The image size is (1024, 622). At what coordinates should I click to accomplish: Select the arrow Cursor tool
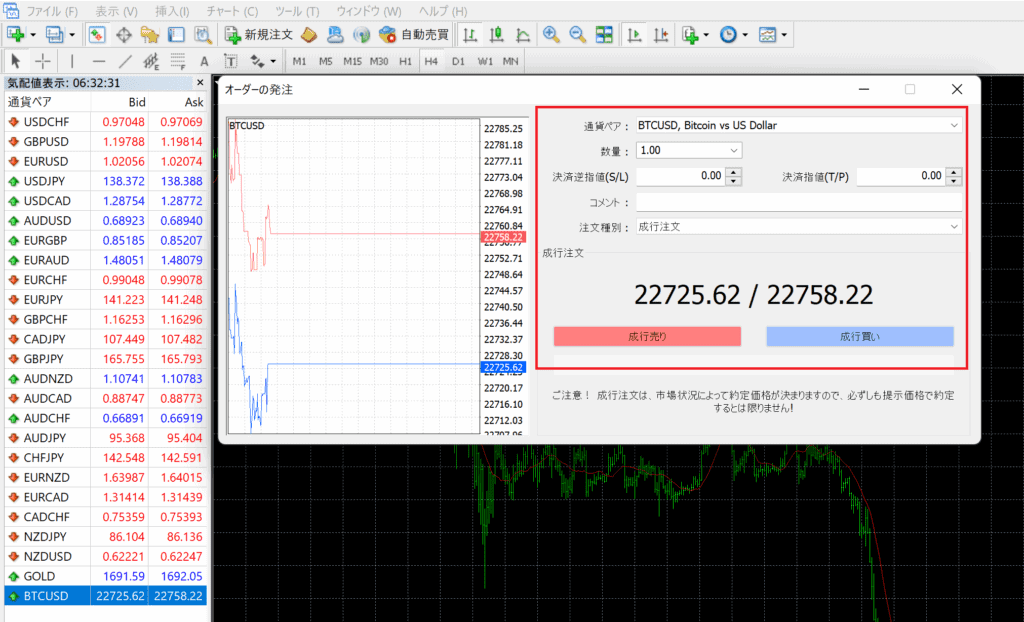click(16, 61)
